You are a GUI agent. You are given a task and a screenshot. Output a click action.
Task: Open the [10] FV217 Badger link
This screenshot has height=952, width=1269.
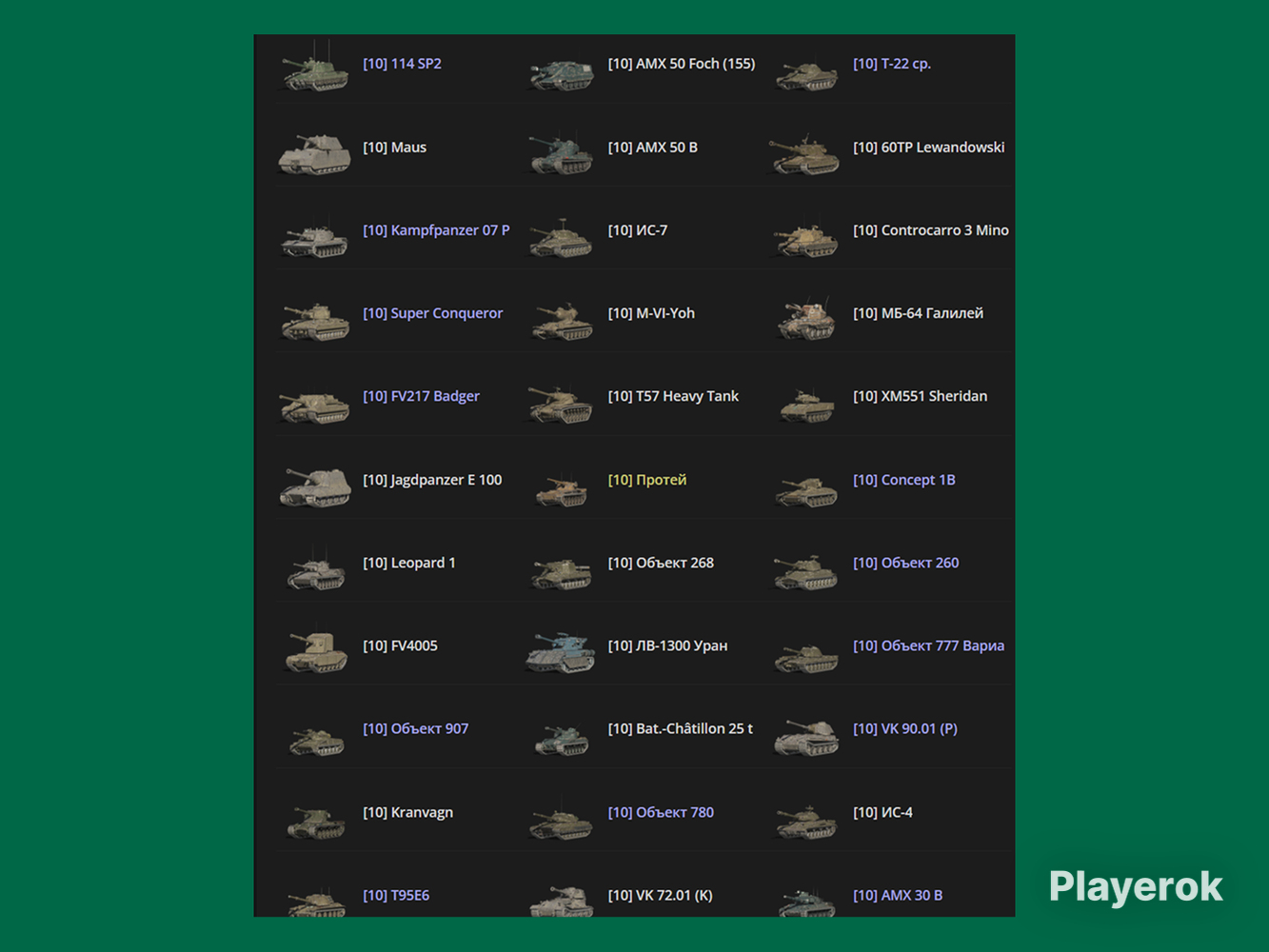tap(421, 396)
